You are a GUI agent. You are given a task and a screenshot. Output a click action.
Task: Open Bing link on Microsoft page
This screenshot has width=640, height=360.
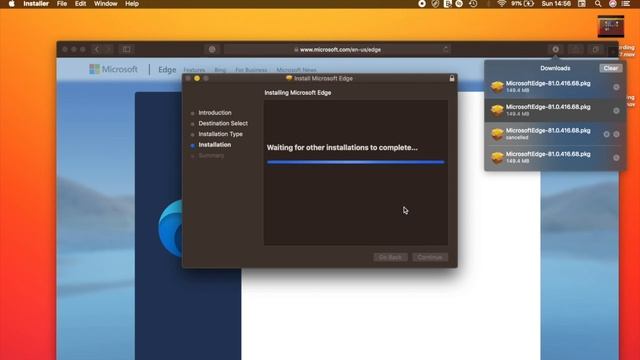[220, 70]
